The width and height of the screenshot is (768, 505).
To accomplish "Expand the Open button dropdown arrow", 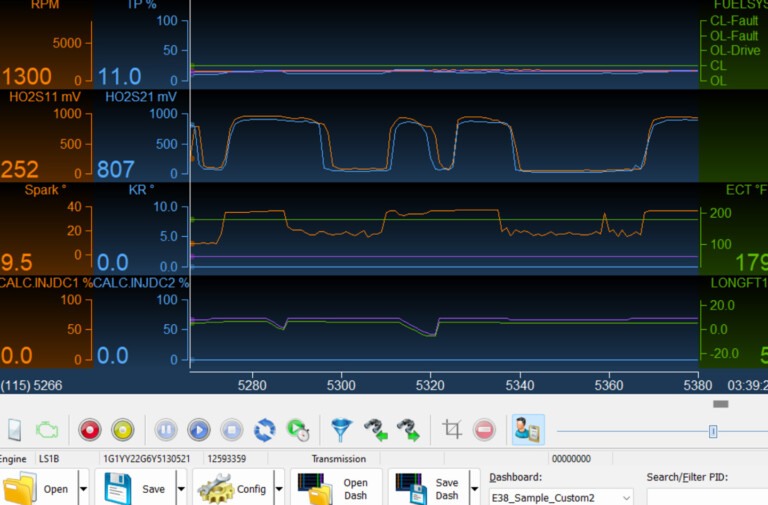I will click(x=83, y=489).
